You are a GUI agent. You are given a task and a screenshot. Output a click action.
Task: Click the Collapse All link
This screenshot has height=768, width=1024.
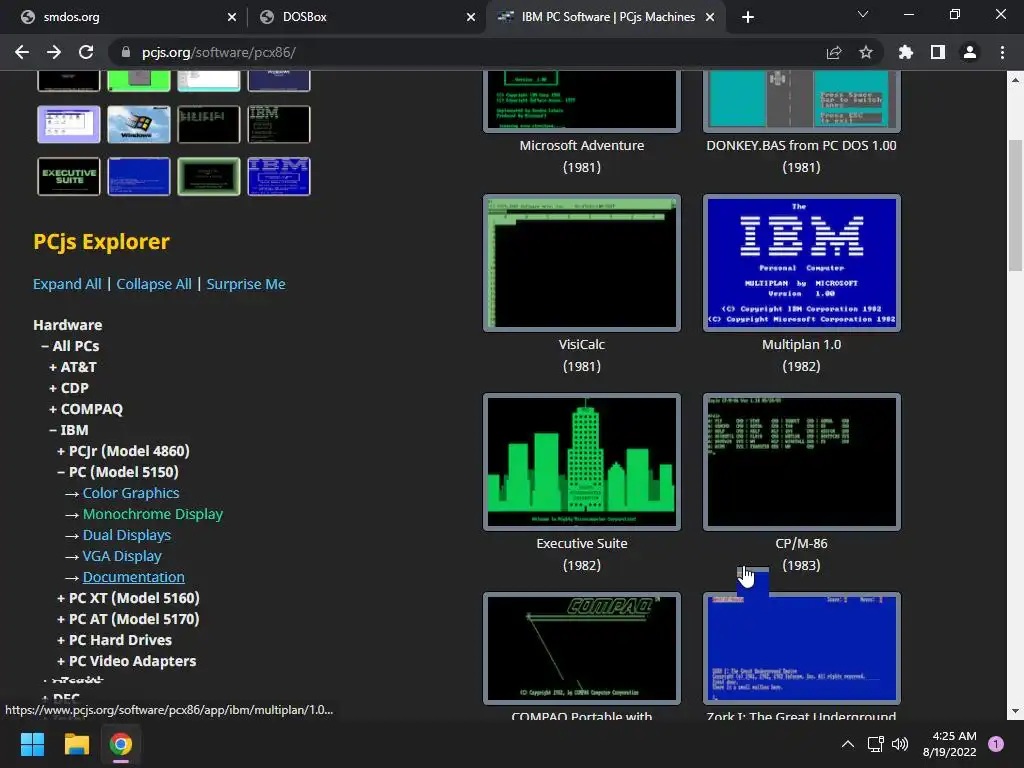[x=154, y=284]
